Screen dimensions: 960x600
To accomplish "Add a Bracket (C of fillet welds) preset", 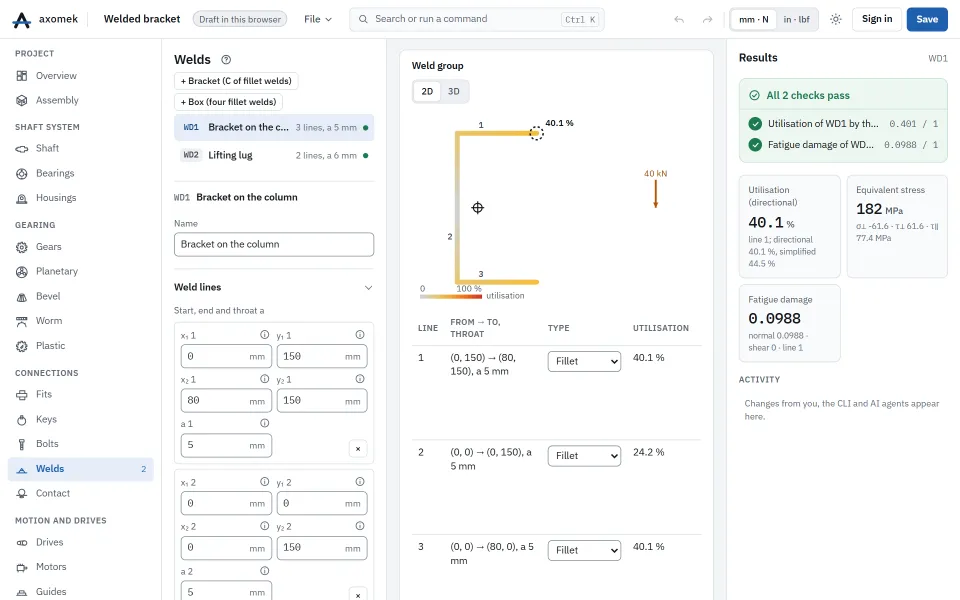I will tap(236, 81).
